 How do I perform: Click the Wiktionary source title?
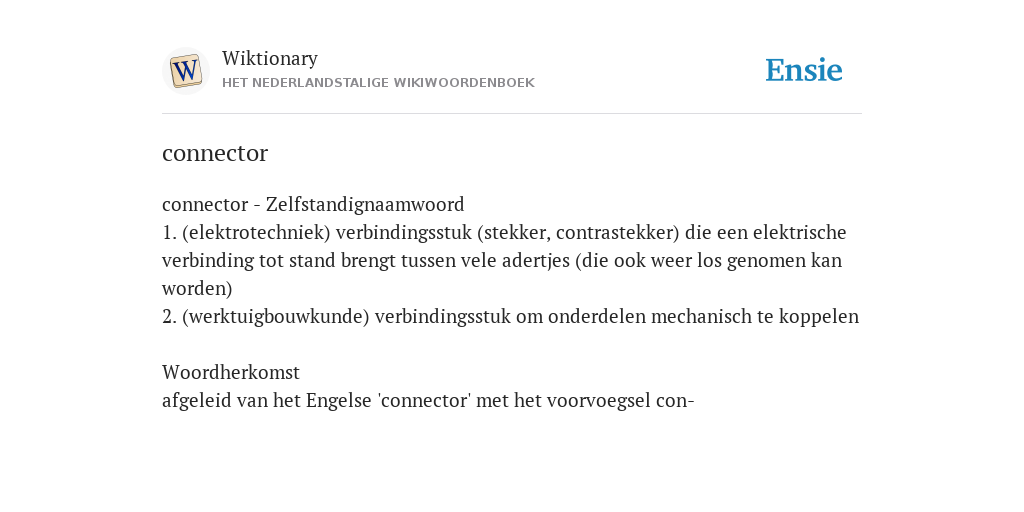pos(270,59)
